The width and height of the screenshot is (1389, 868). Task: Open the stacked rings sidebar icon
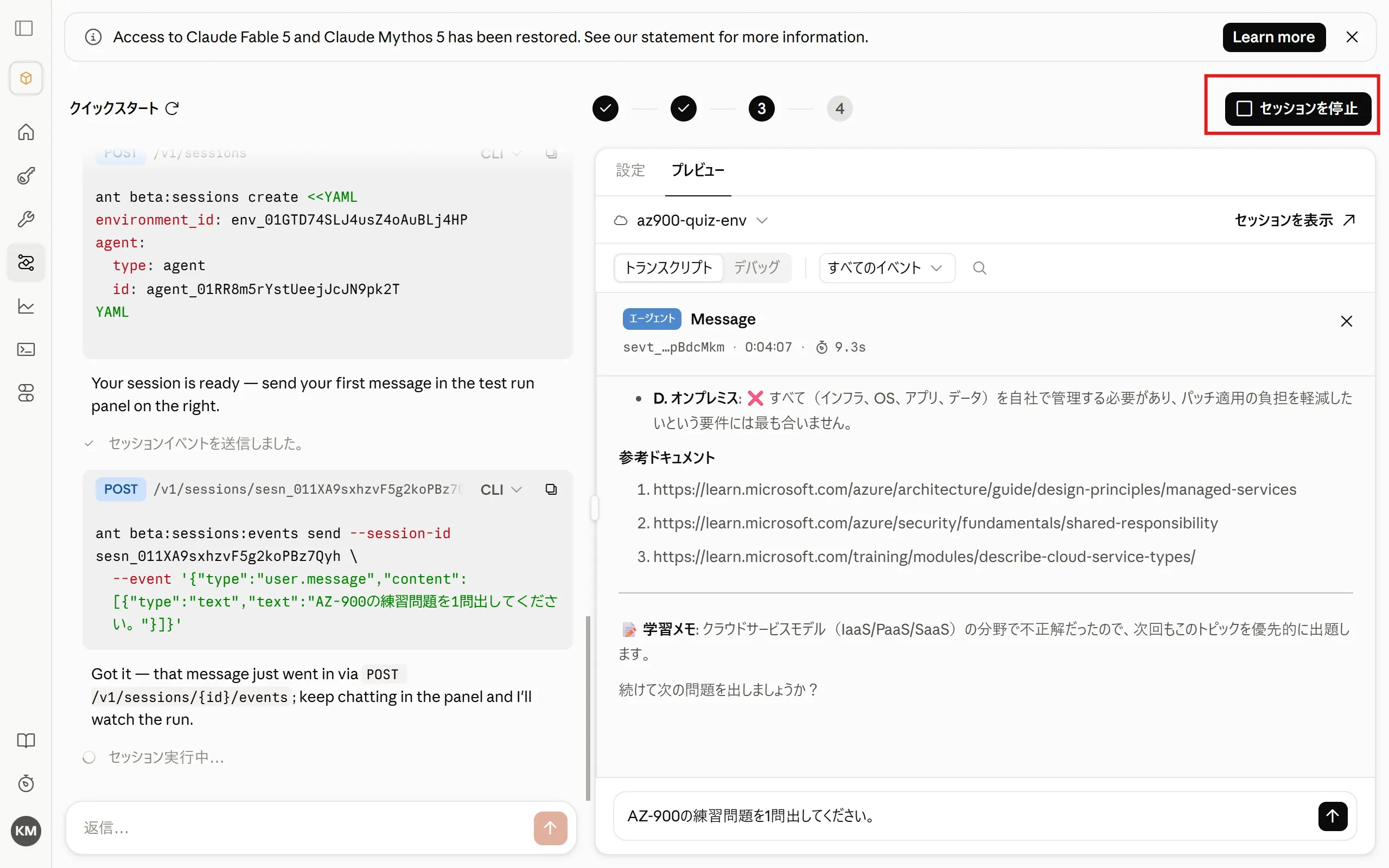(26, 393)
